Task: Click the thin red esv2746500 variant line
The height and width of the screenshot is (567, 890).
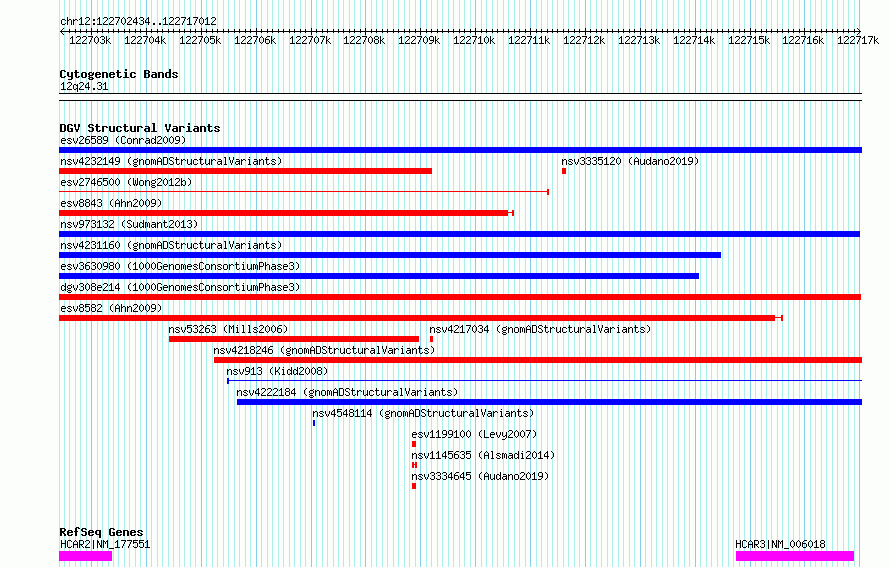Action: 304,192
